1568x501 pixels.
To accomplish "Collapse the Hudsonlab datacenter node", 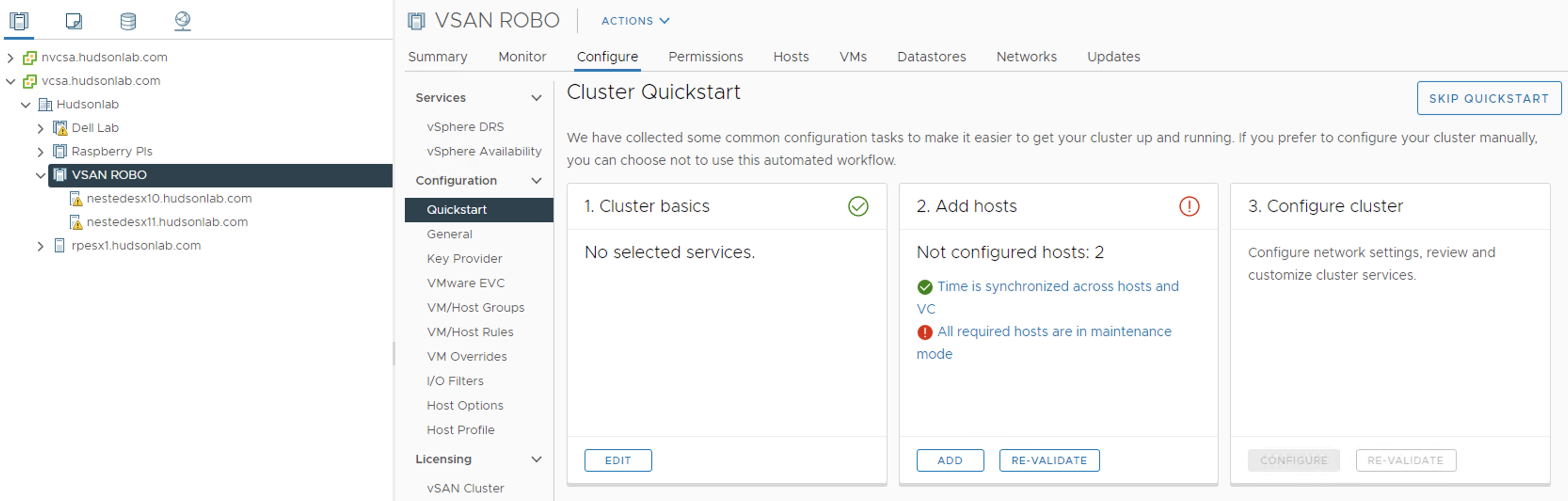I will point(25,105).
